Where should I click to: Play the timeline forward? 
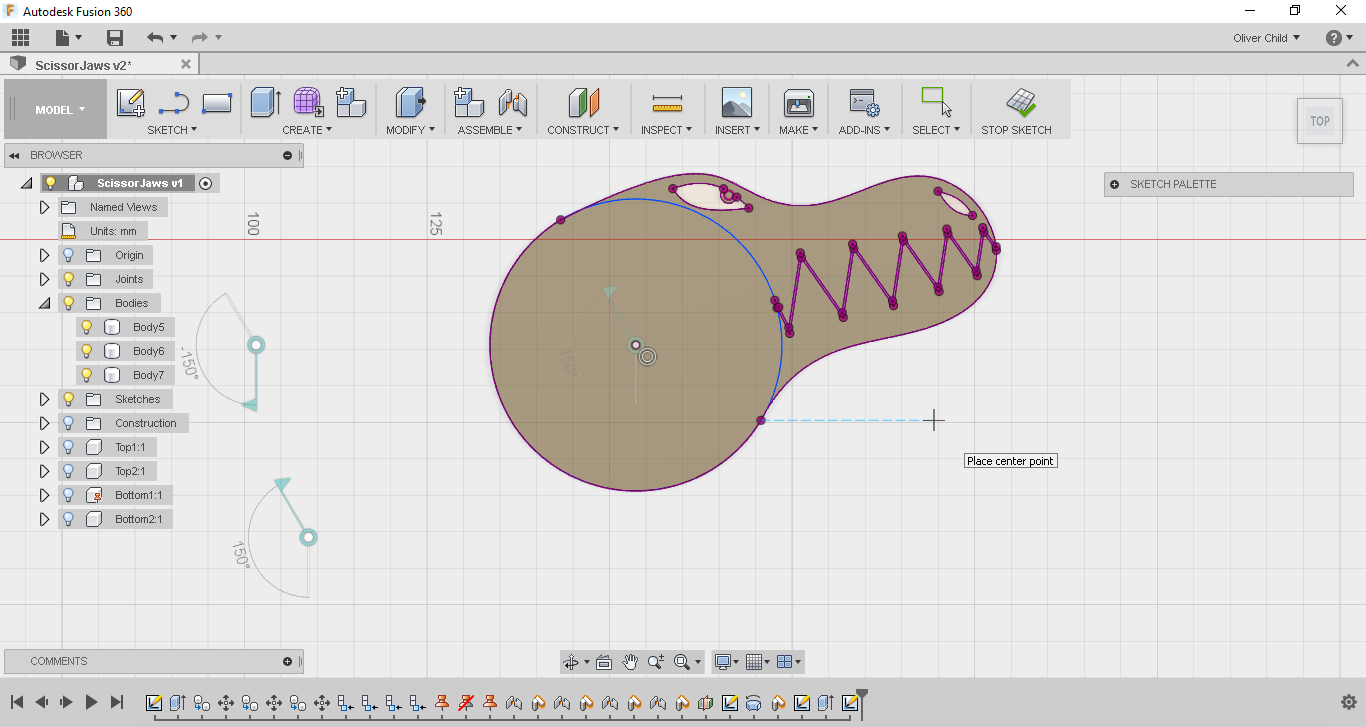tap(91, 703)
